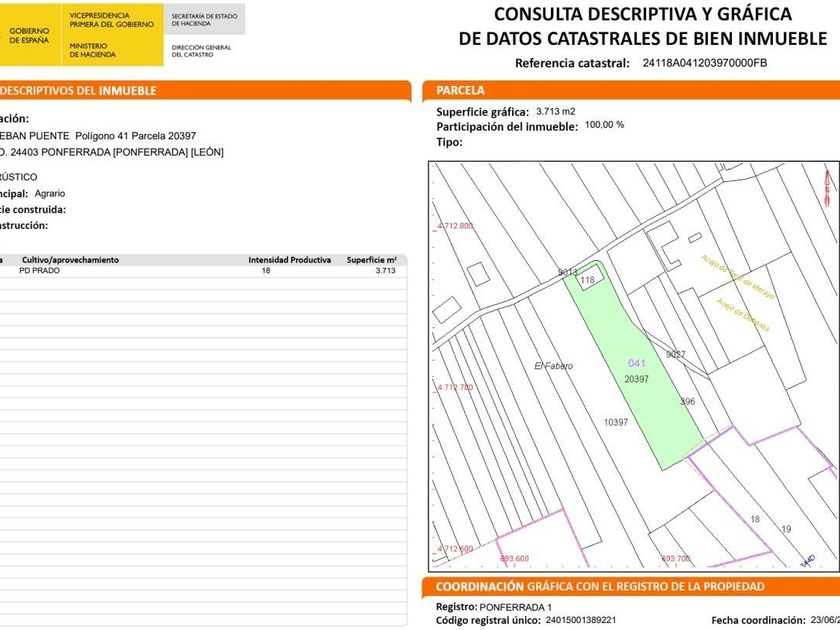Click the 'Cultivo/aprovechamiento' column header
The height and width of the screenshot is (630, 840).
(x=70, y=260)
